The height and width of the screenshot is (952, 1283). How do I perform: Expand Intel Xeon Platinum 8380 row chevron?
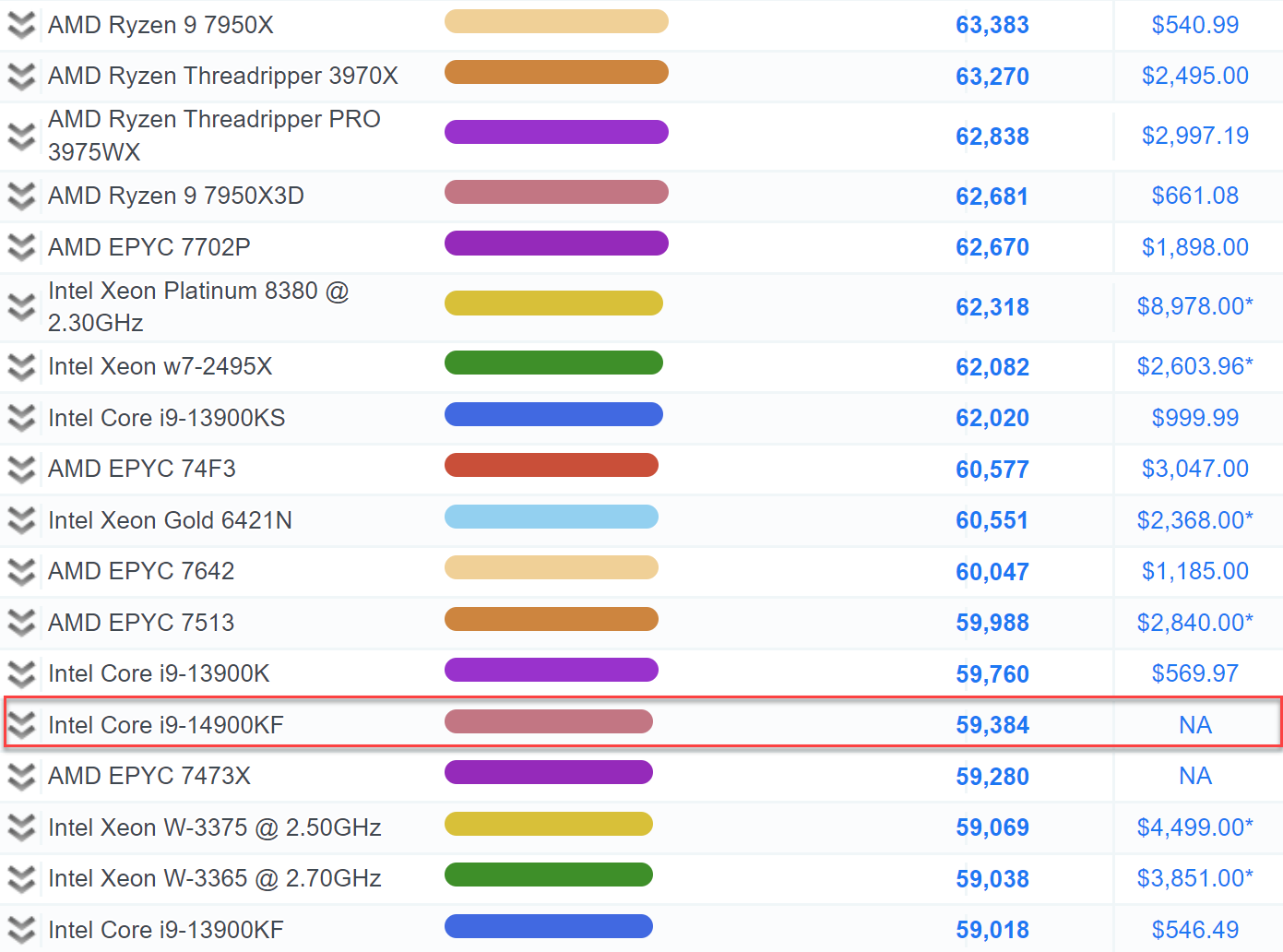(21, 306)
